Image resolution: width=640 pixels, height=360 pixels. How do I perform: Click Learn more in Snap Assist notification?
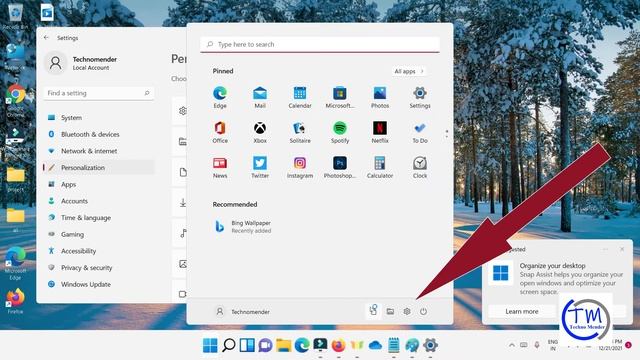(522, 311)
